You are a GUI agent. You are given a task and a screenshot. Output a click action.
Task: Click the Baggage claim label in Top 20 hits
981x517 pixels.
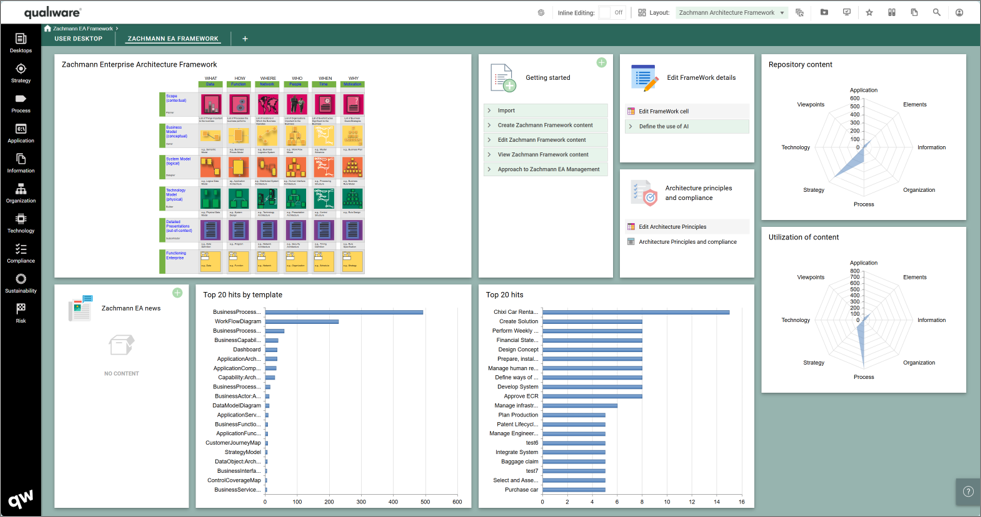pyautogui.click(x=519, y=462)
